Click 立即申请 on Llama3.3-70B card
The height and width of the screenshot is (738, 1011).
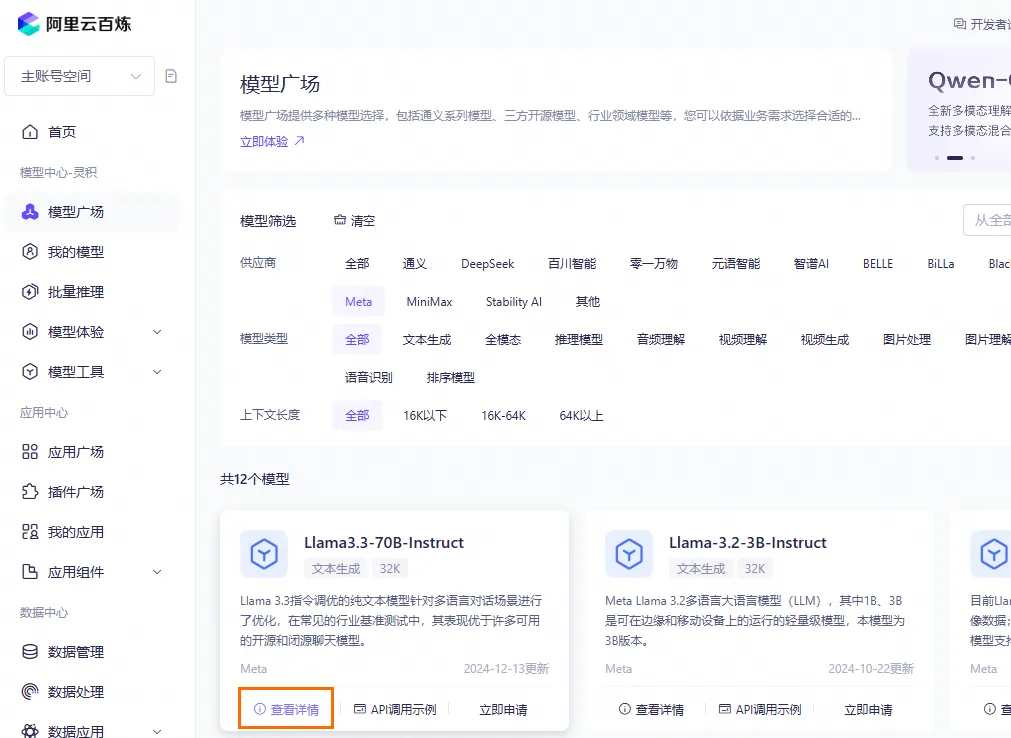[x=503, y=710]
